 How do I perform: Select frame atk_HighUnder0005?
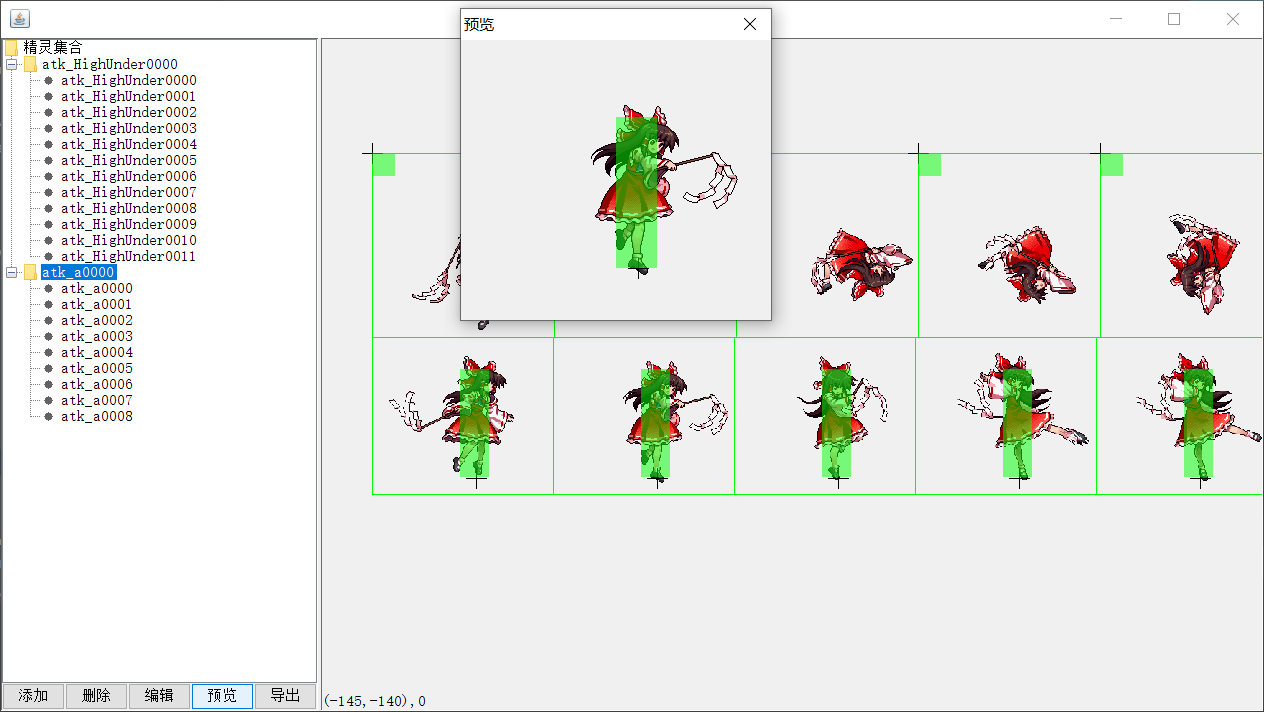tap(128, 160)
